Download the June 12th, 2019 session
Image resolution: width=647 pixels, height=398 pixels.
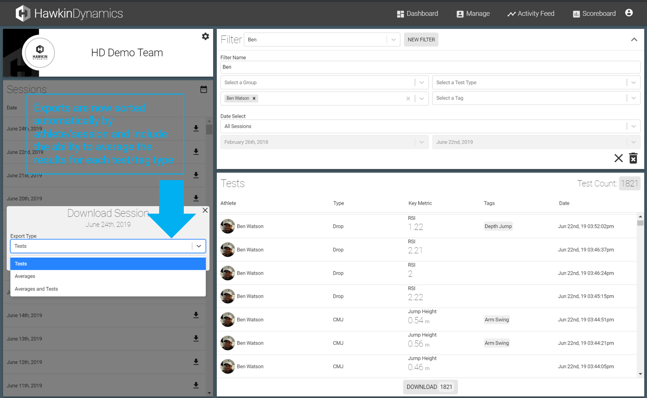(196, 362)
